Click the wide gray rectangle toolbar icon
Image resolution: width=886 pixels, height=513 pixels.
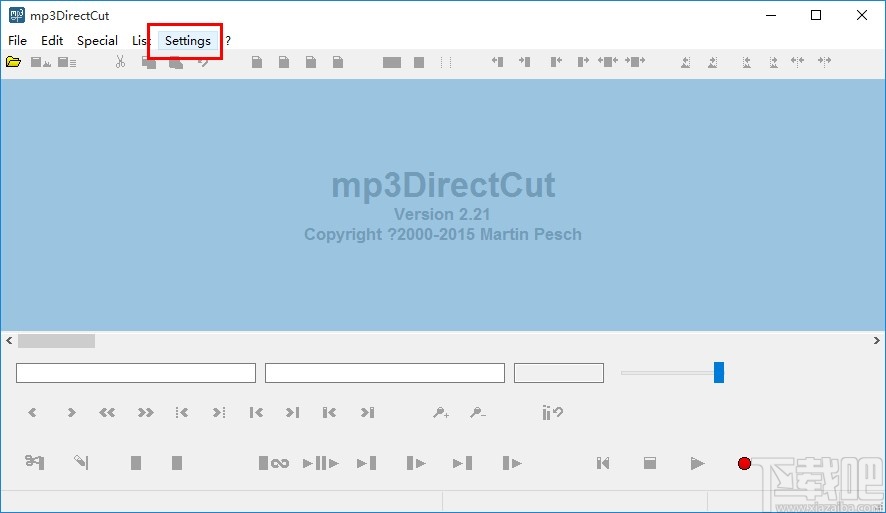tap(392, 63)
